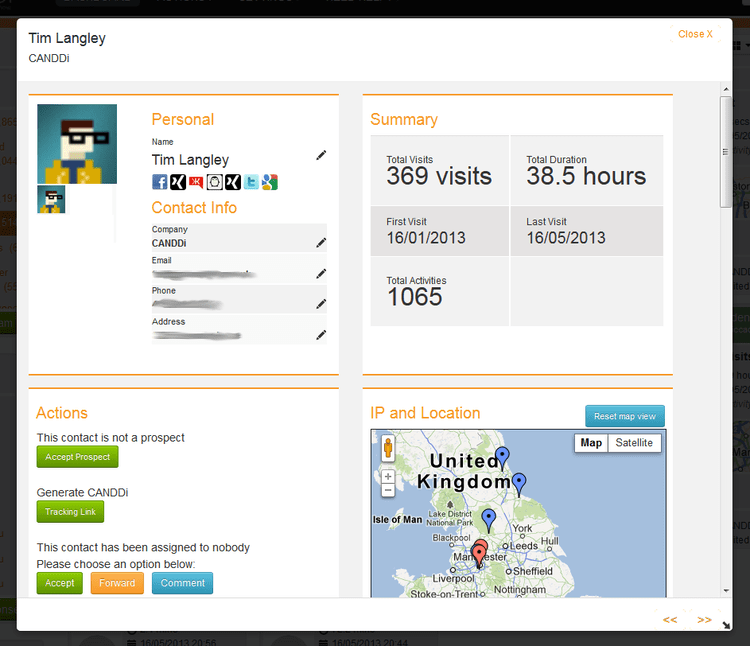Reset map view
750x646 pixels.
[625, 416]
